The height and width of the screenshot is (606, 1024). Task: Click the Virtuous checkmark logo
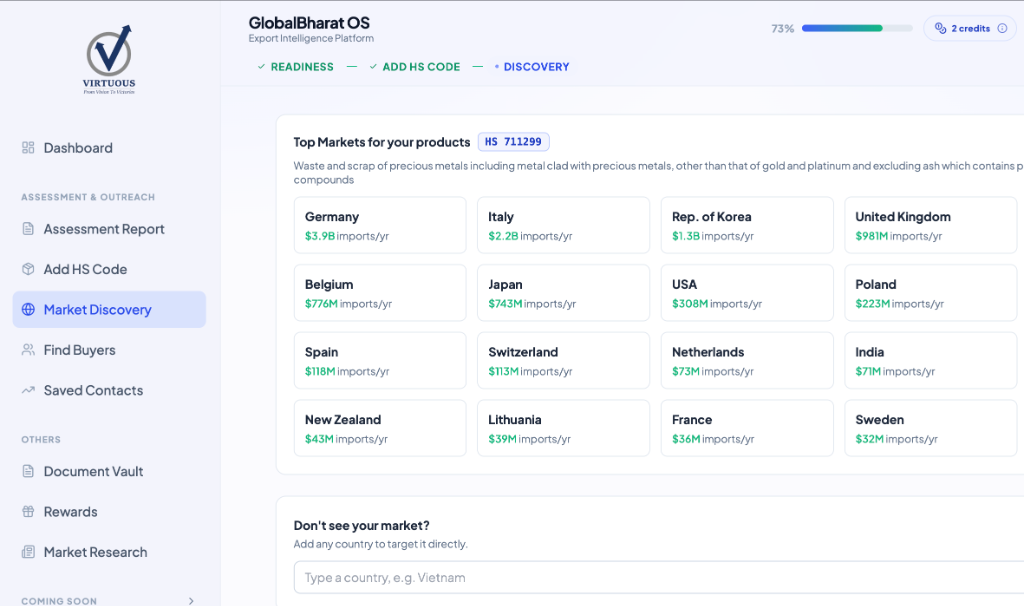click(109, 59)
